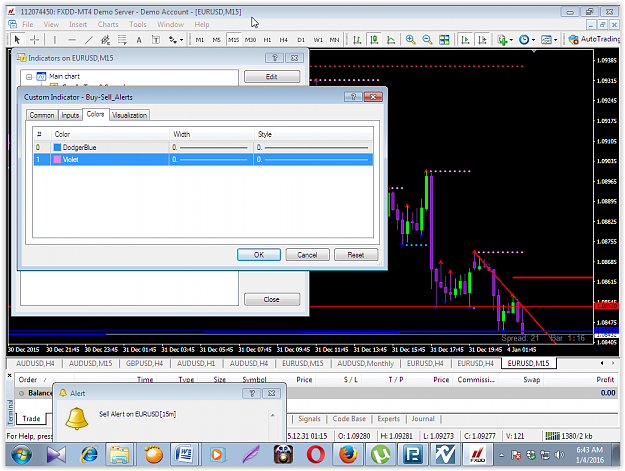625x471 pixels.
Task: Open style selector for Violet row
Action: pos(313,159)
